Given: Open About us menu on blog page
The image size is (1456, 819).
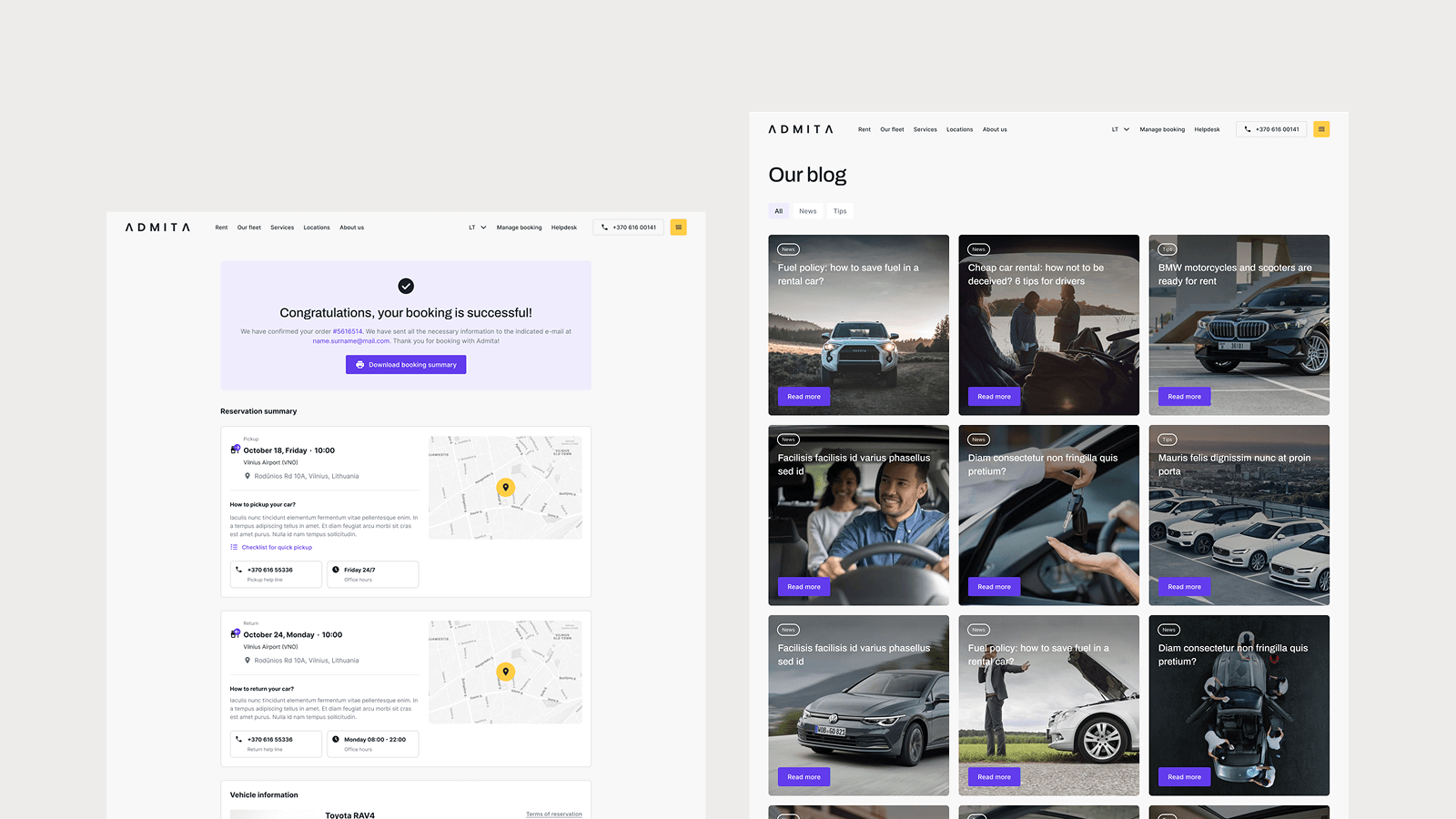Looking at the screenshot, I should pos(995,129).
